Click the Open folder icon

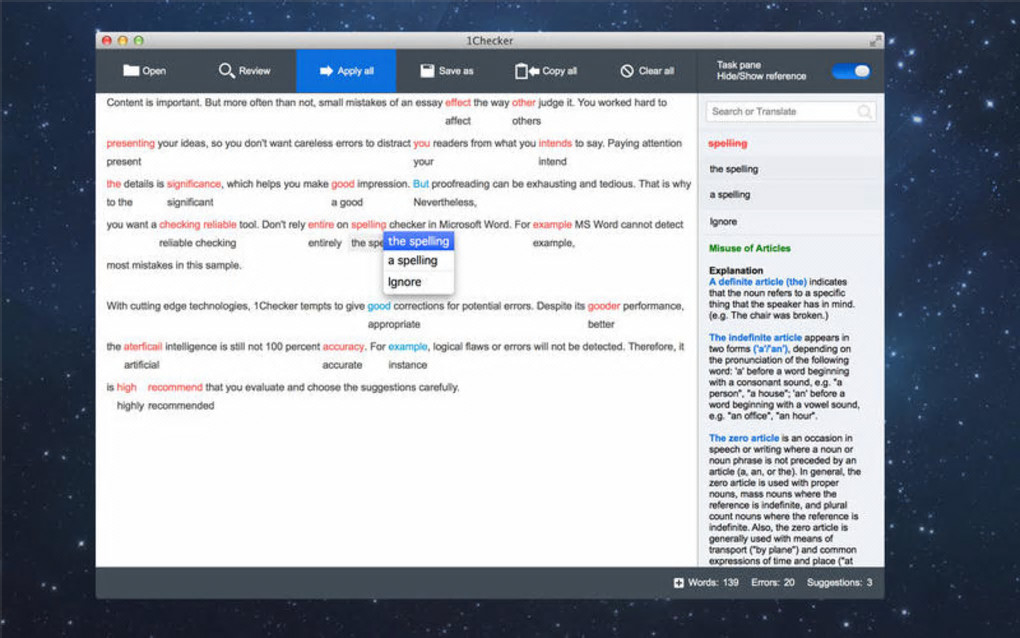pyautogui.click(x=131, y=70)
